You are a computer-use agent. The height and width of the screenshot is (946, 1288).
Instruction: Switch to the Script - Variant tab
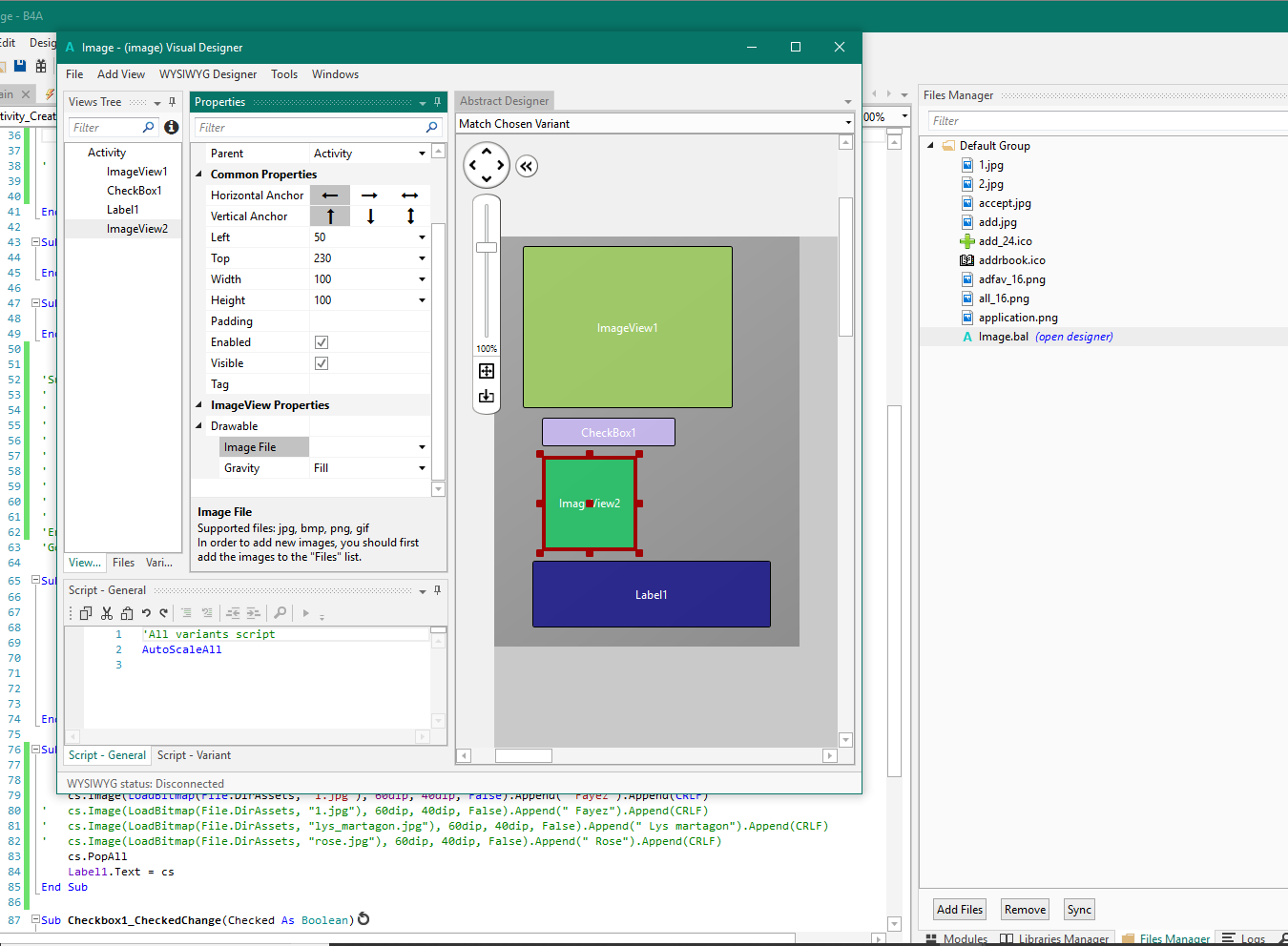(x=194, y=755)
